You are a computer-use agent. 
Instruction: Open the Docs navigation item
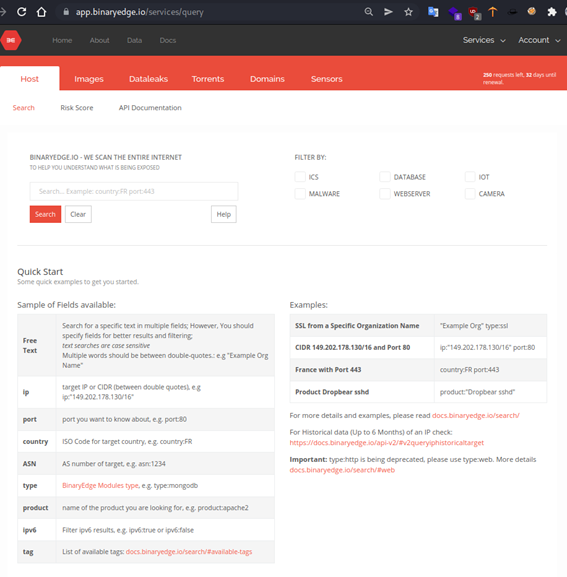click(167, 40)
